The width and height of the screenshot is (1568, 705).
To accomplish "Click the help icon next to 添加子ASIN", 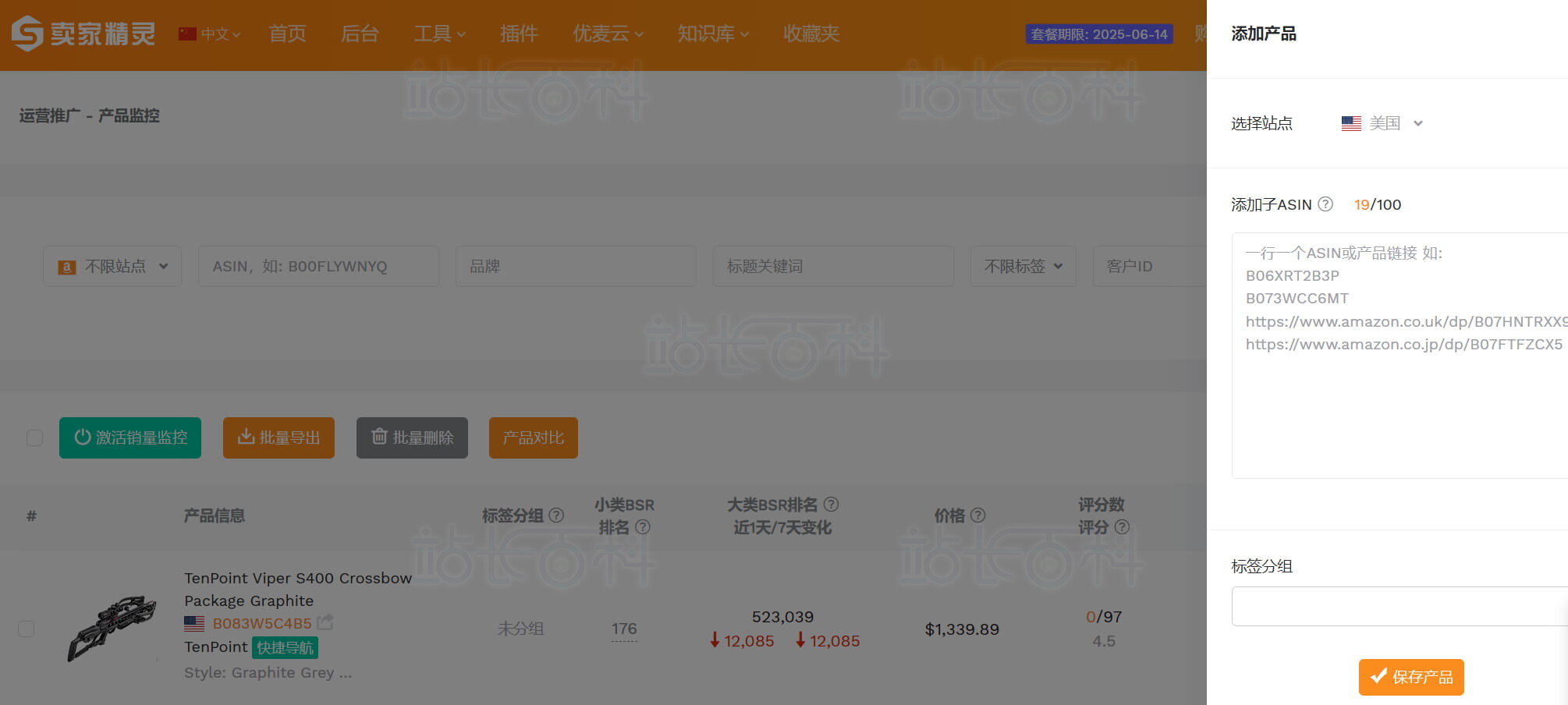I will [1325, 204].
